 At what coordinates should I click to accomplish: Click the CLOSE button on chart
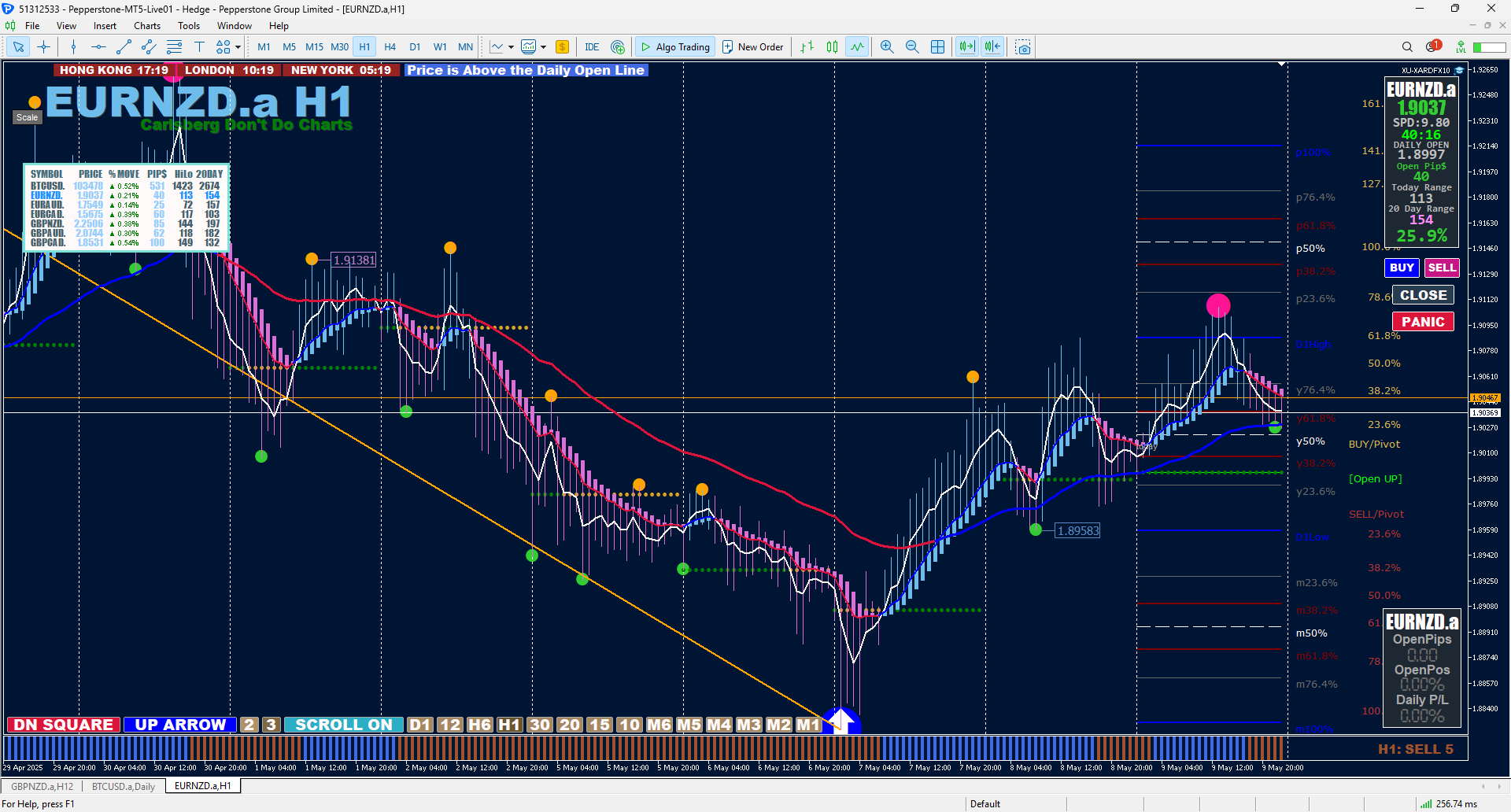1423,295
